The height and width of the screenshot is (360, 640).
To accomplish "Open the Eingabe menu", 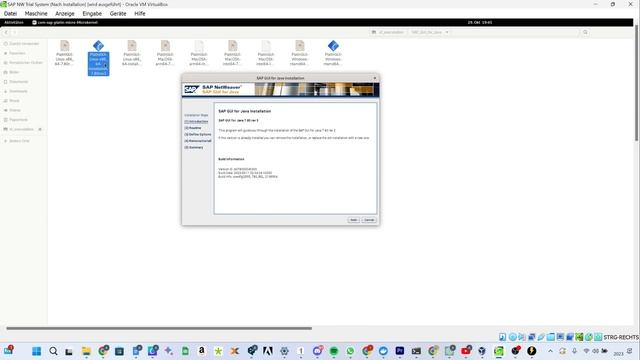I will [92, 13].
